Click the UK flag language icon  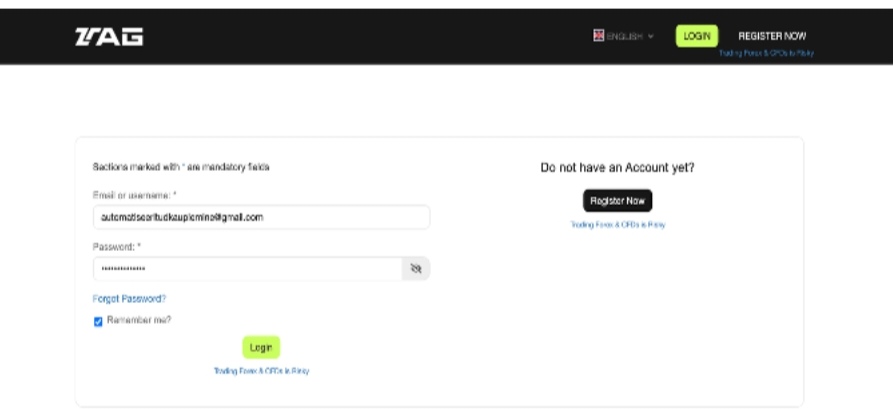(598, 35)
